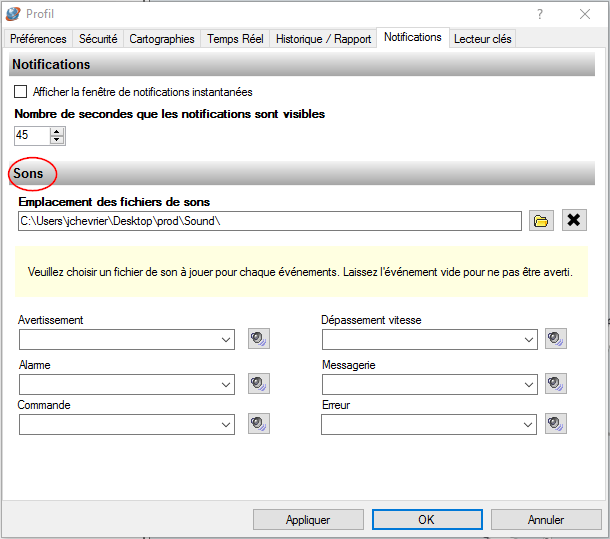Screen dimensions: 610x539
Task: Switch to the Sécurité tab
Action: (98, 39)
